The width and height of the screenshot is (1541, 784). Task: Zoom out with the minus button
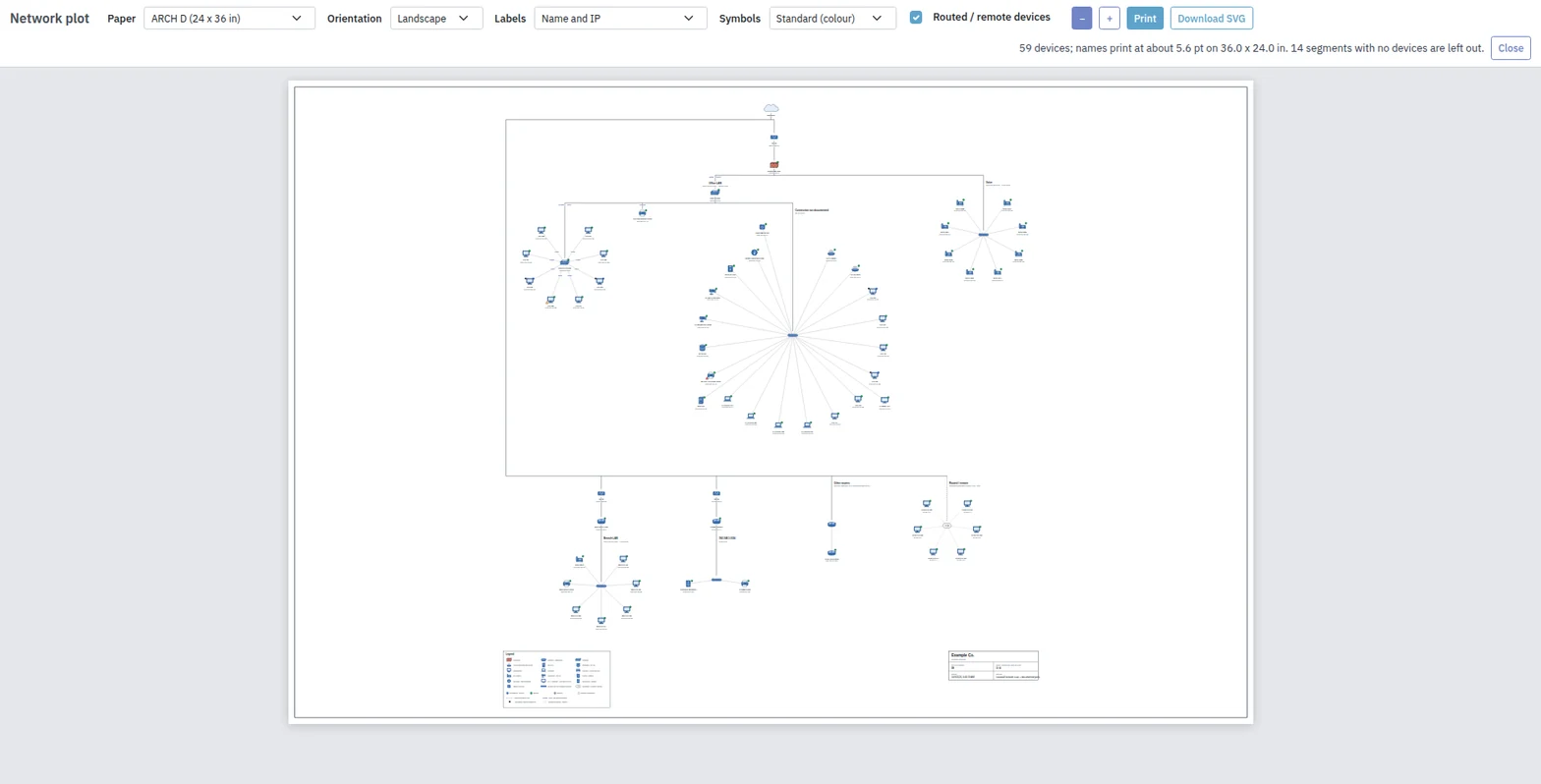(1082, 19)
